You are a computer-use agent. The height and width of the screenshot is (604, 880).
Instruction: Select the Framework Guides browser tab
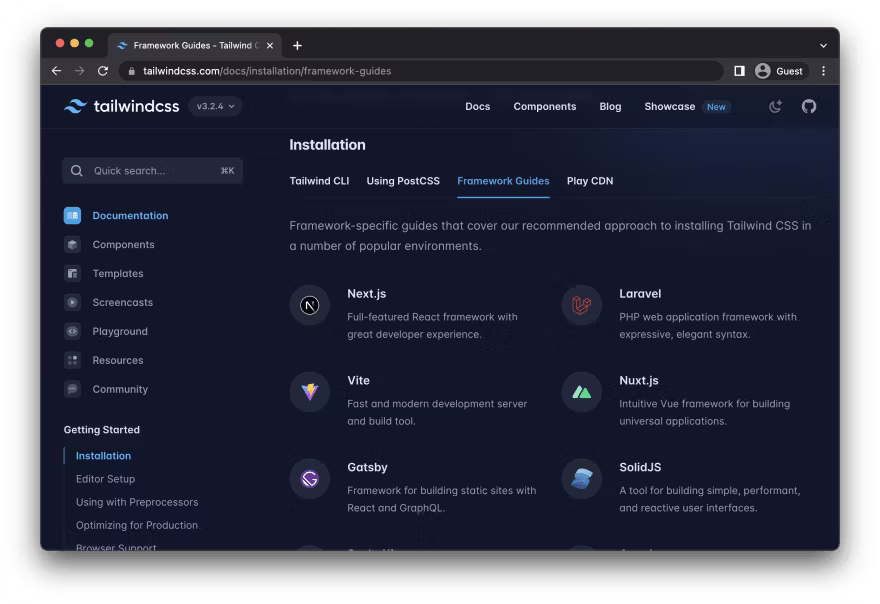pyautogui.click(x=195, y=45)
